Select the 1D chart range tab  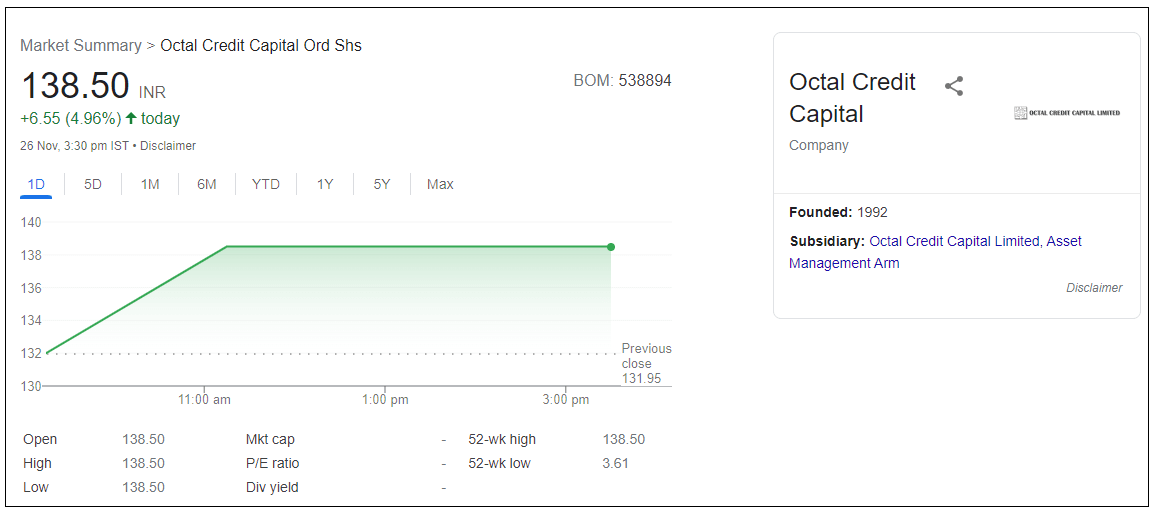coord(36,184)
